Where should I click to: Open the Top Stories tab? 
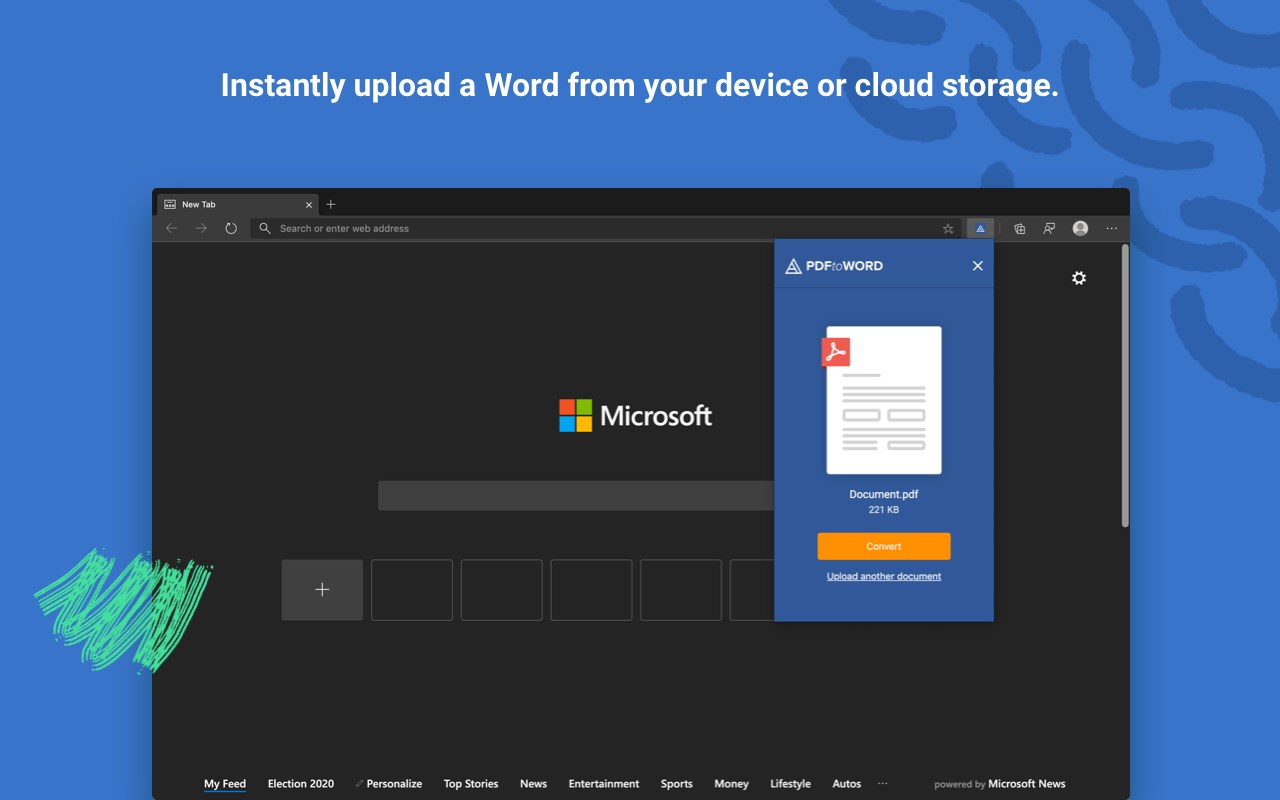click(x=471, y=784)
